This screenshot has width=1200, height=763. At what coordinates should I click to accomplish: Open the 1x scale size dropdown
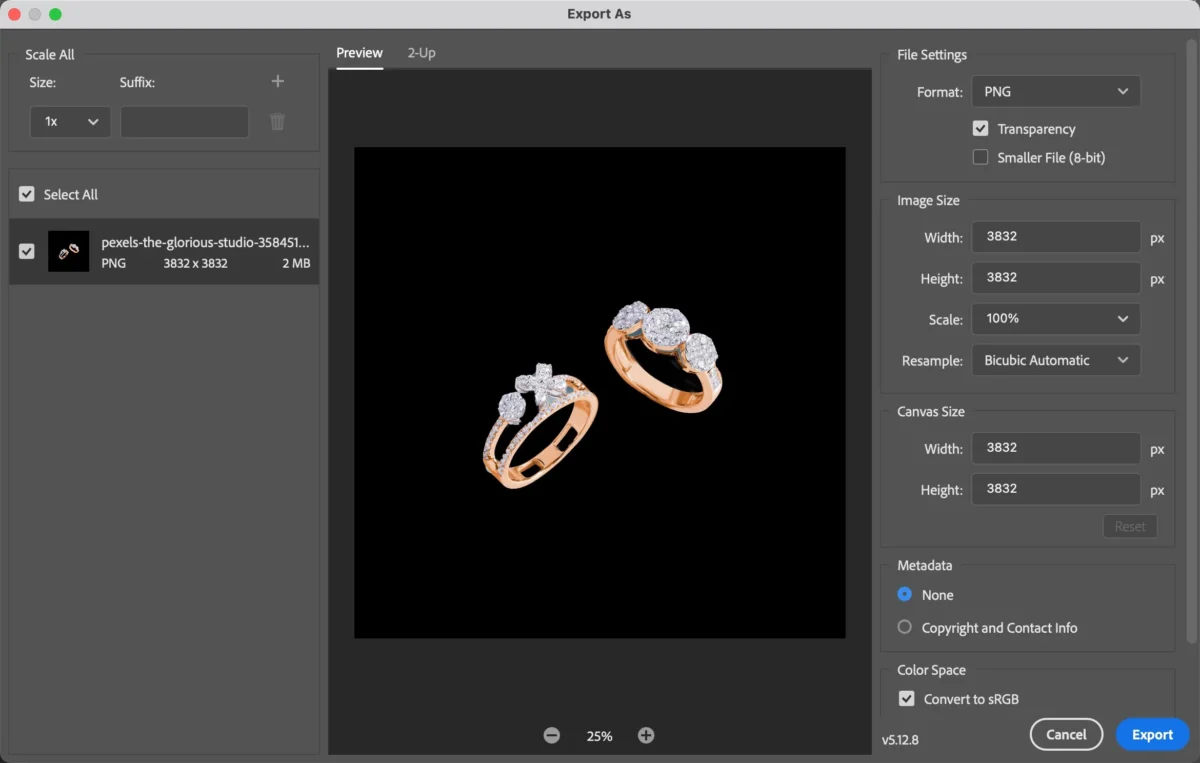(70, 121)
